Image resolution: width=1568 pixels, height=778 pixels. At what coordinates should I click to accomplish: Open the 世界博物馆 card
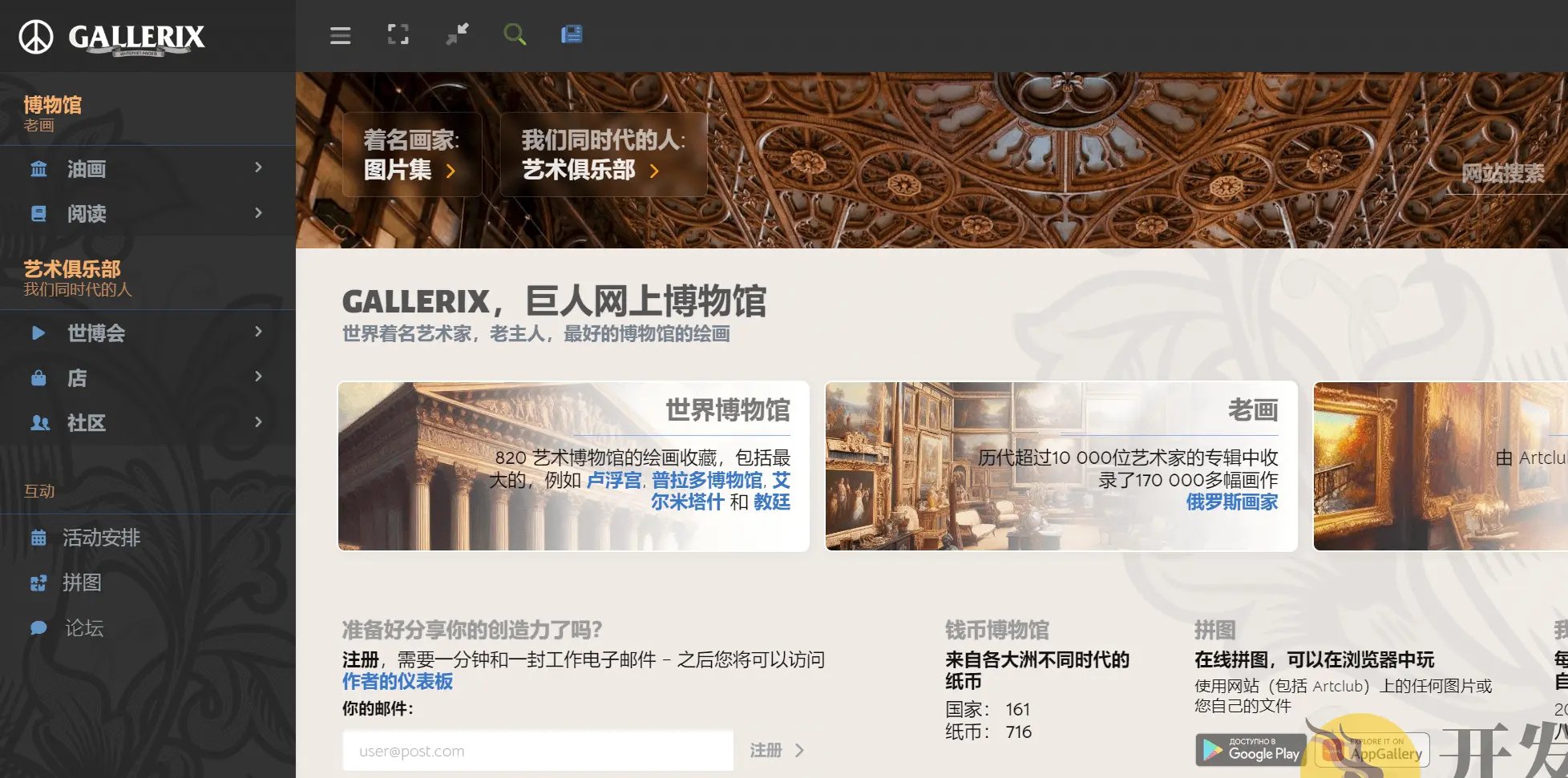pos(574,466)
